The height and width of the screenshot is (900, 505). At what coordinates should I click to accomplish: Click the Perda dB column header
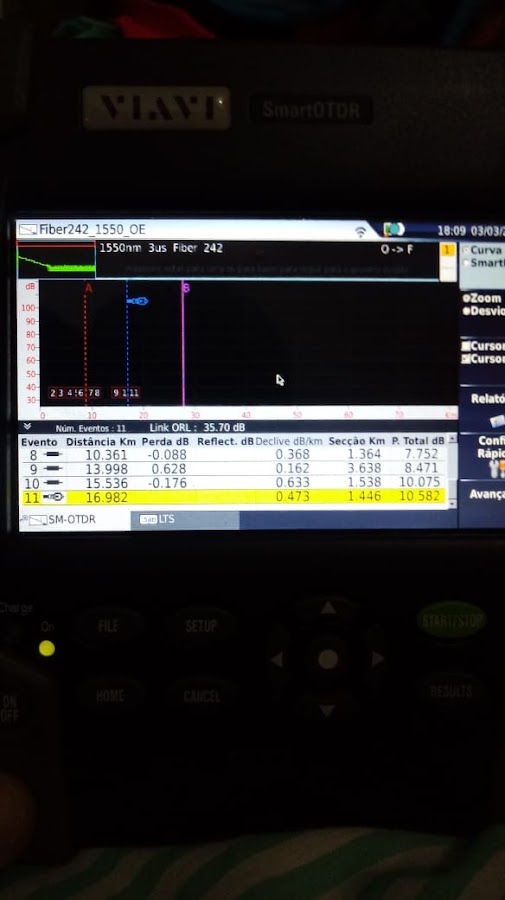(165, 441)
